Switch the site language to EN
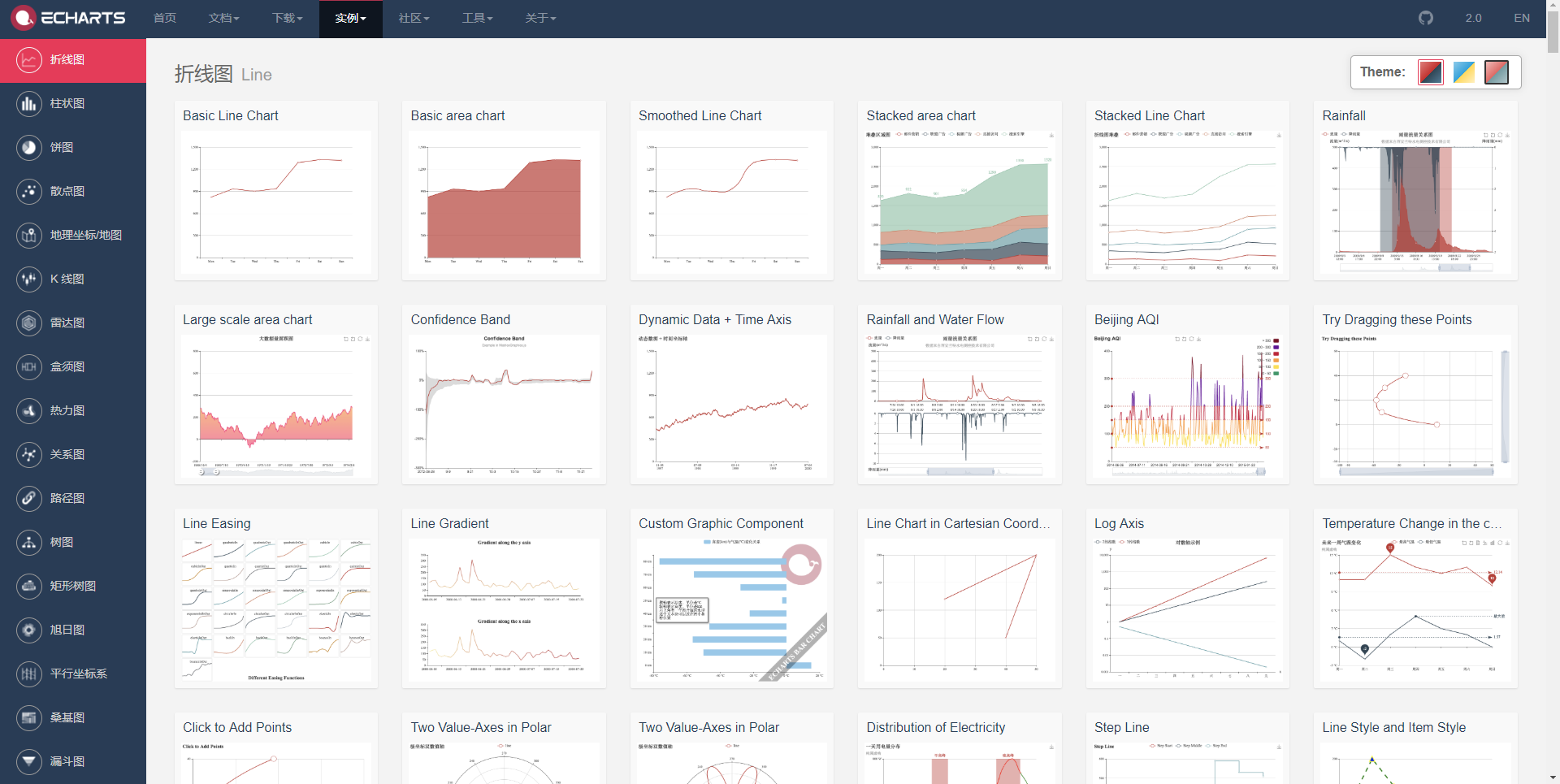Viewport: 1560px width, 784px height. 1522,18
